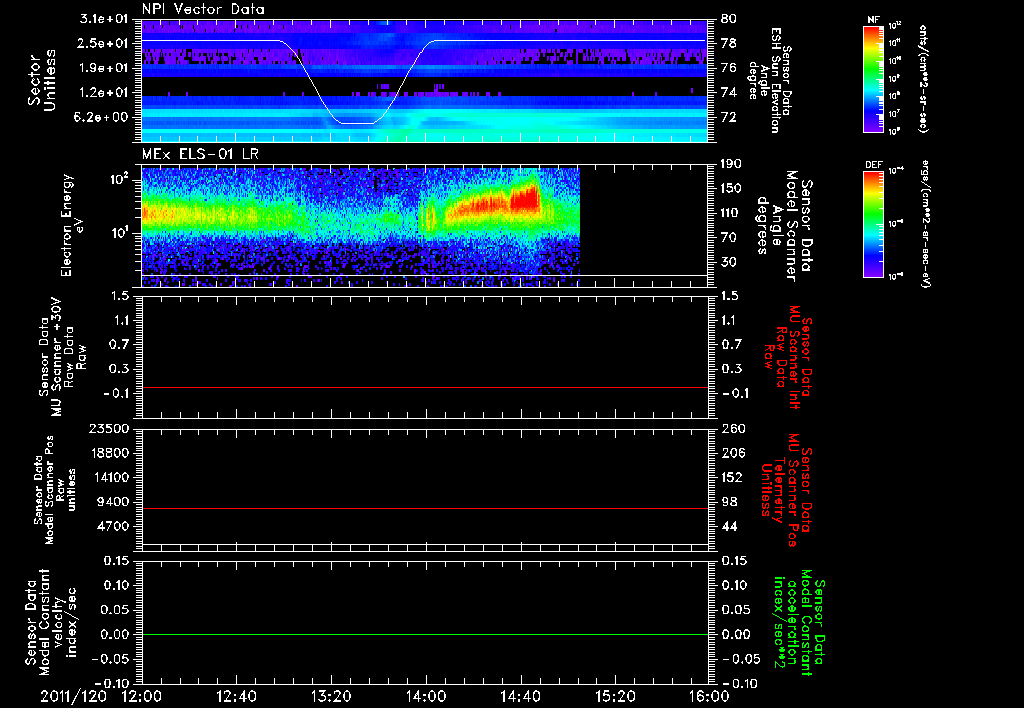Click the '3.1e+01' sector tick label
The height and width of the screenshot is (708, 1024).
(104, 19)
